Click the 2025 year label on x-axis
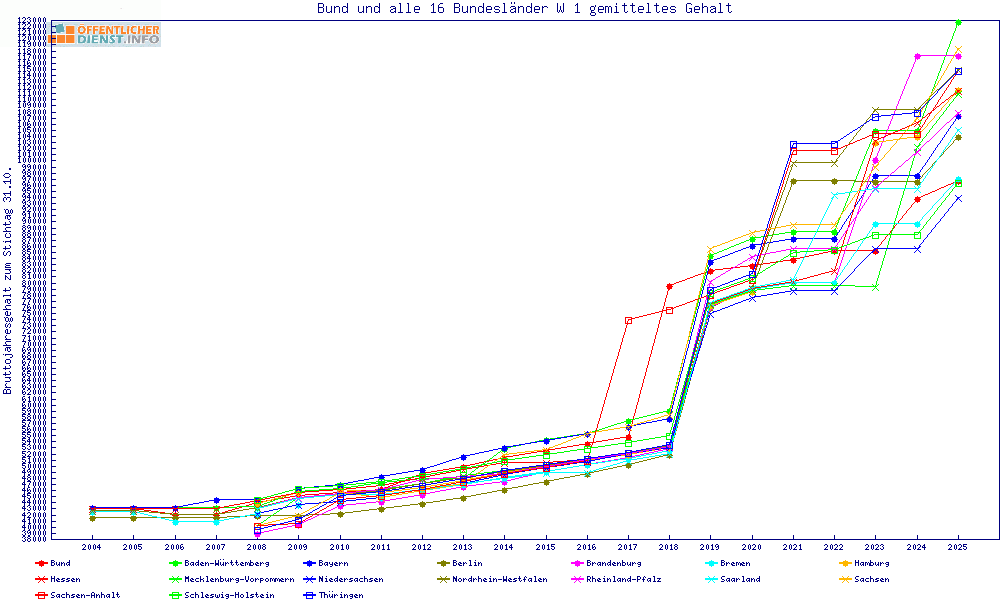The height and width of the screenshot is (600, 1000). pos(957,547)
